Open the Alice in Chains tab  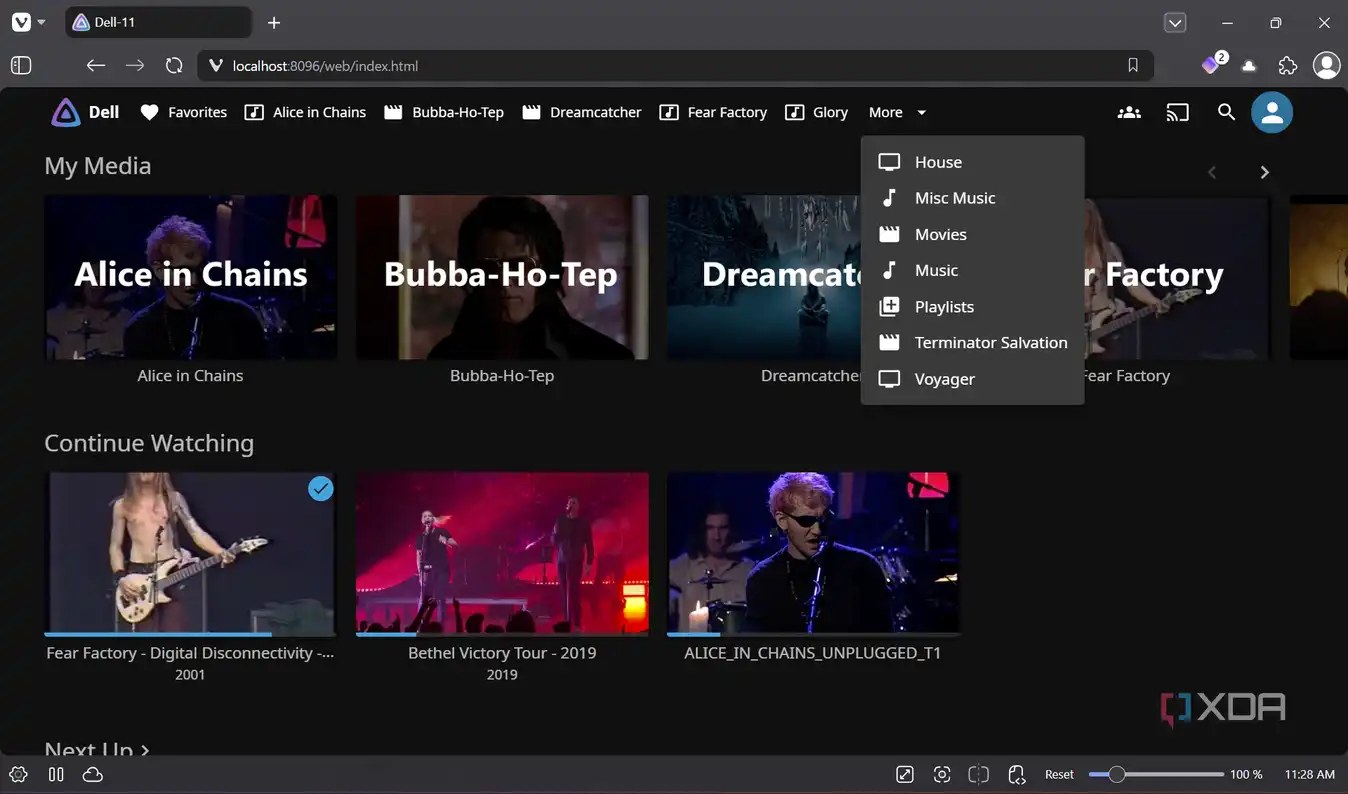click(306, 112)
